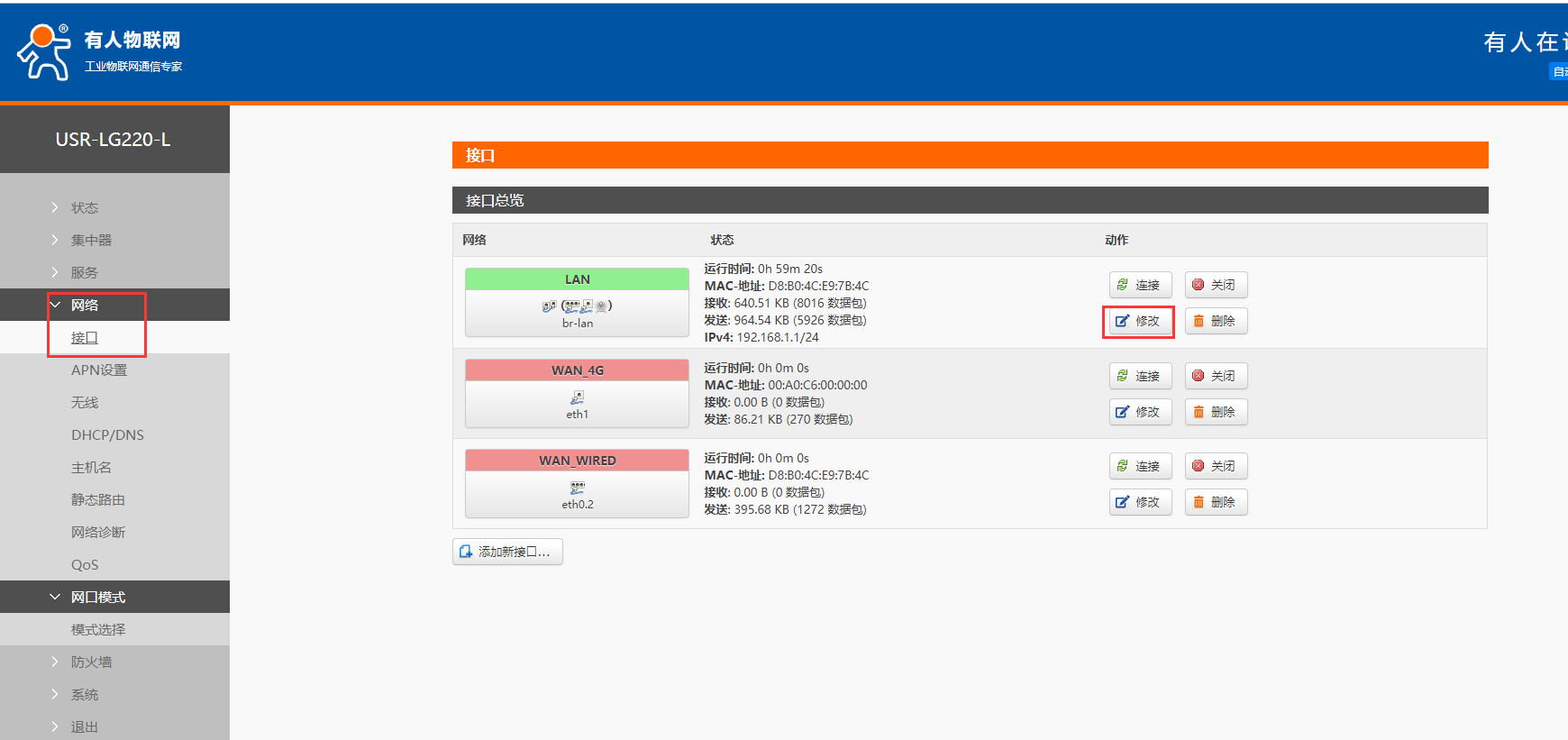Open the APN设置 menu item
The image size is (1568, 740).
click(99, 370)
